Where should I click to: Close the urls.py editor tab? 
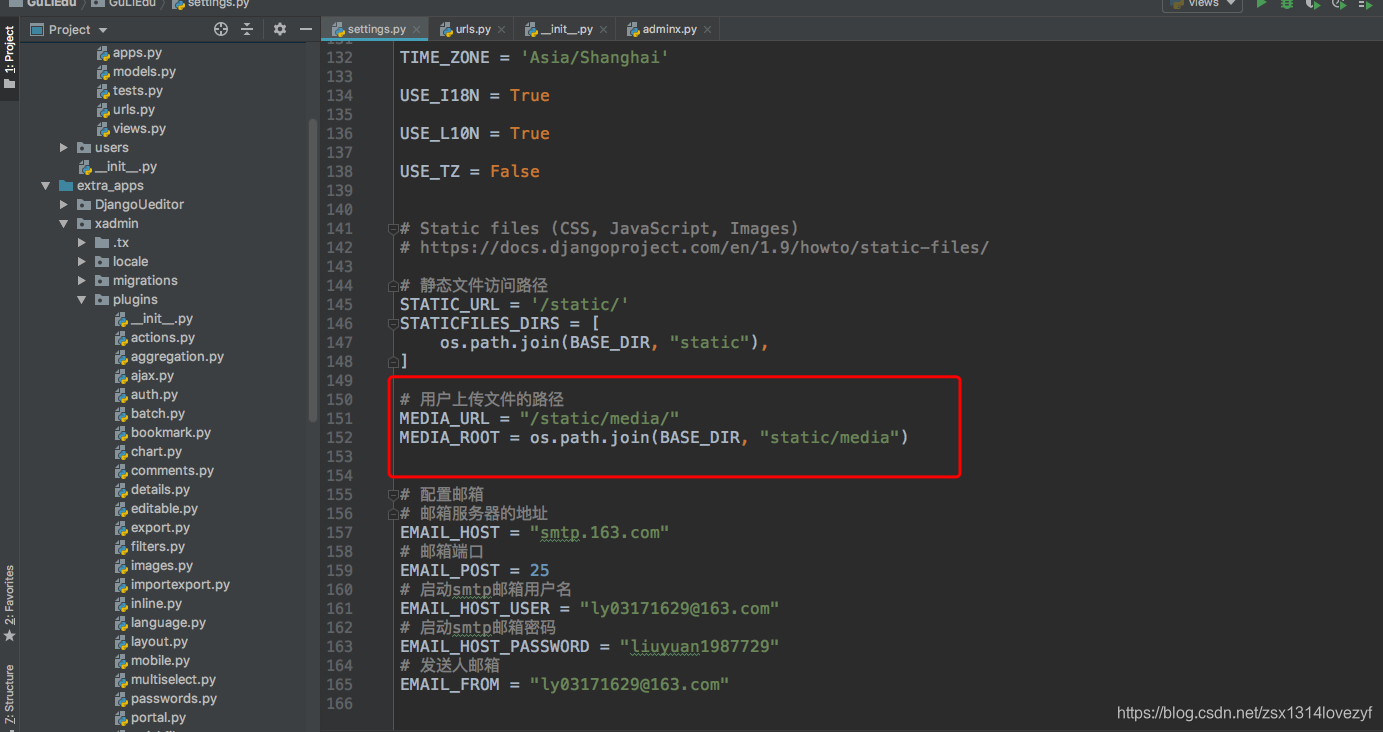click(500, 30)
